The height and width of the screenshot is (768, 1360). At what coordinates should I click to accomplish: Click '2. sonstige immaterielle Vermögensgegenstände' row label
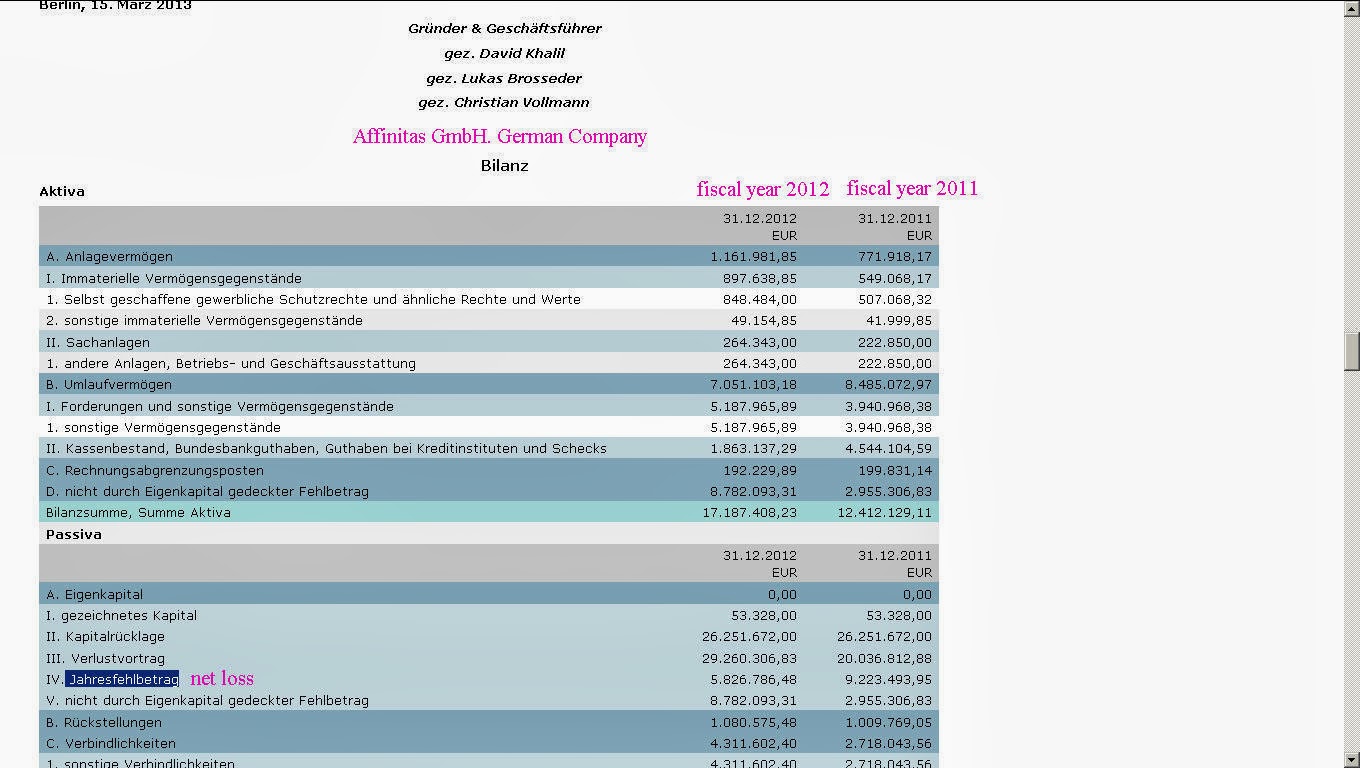[x=204, y=320]
